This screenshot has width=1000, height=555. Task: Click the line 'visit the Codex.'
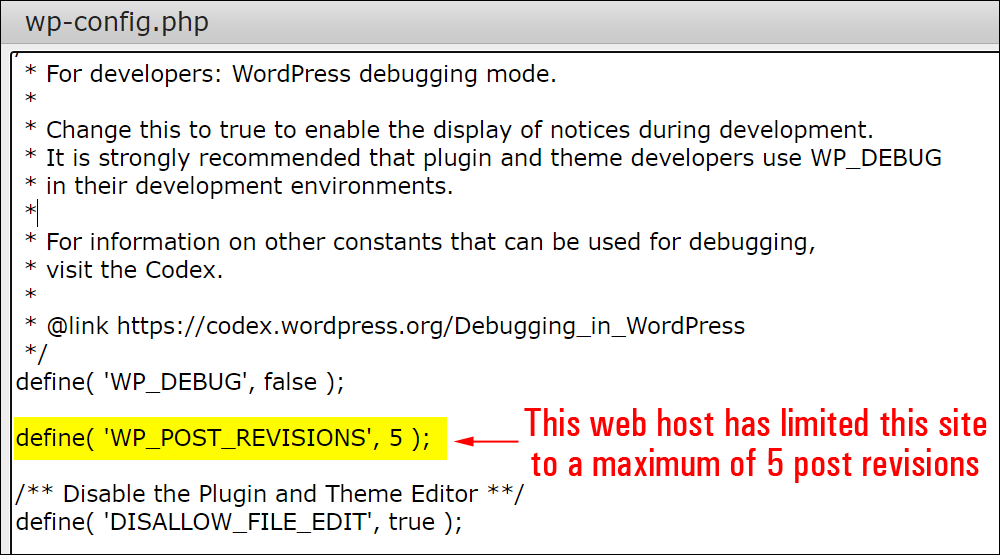[124, 270]
